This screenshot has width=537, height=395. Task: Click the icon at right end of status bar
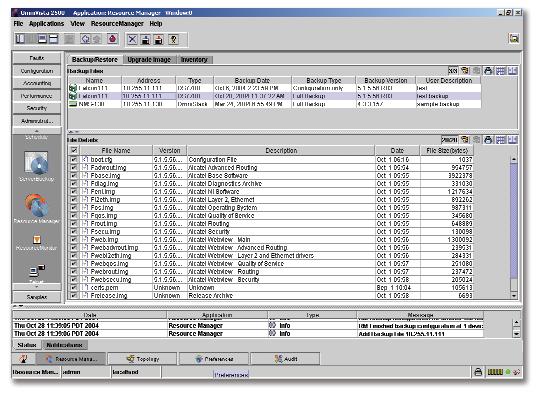pos(516,372)
